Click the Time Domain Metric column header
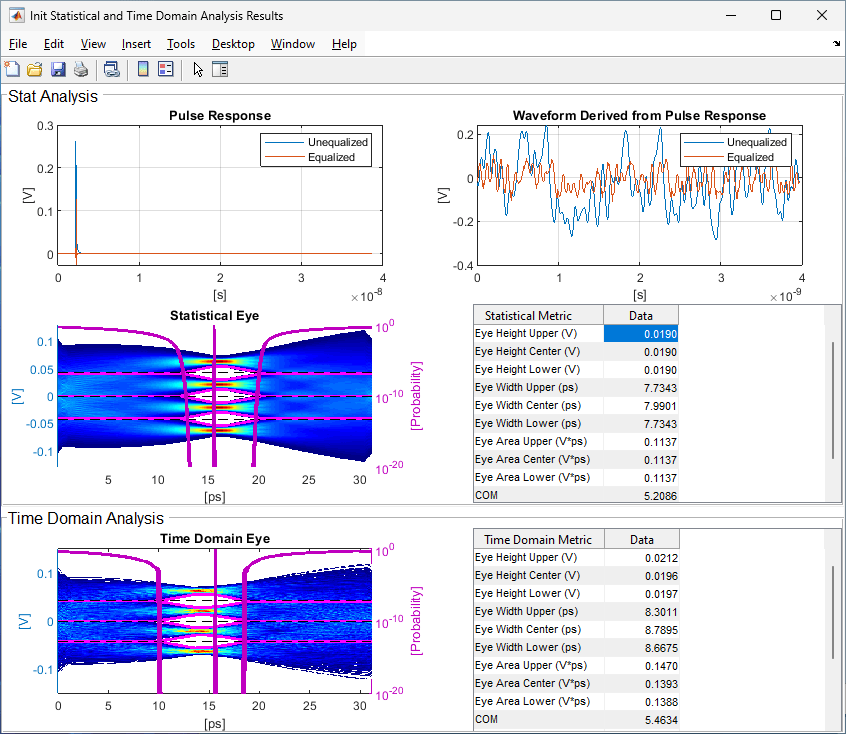 538,539
